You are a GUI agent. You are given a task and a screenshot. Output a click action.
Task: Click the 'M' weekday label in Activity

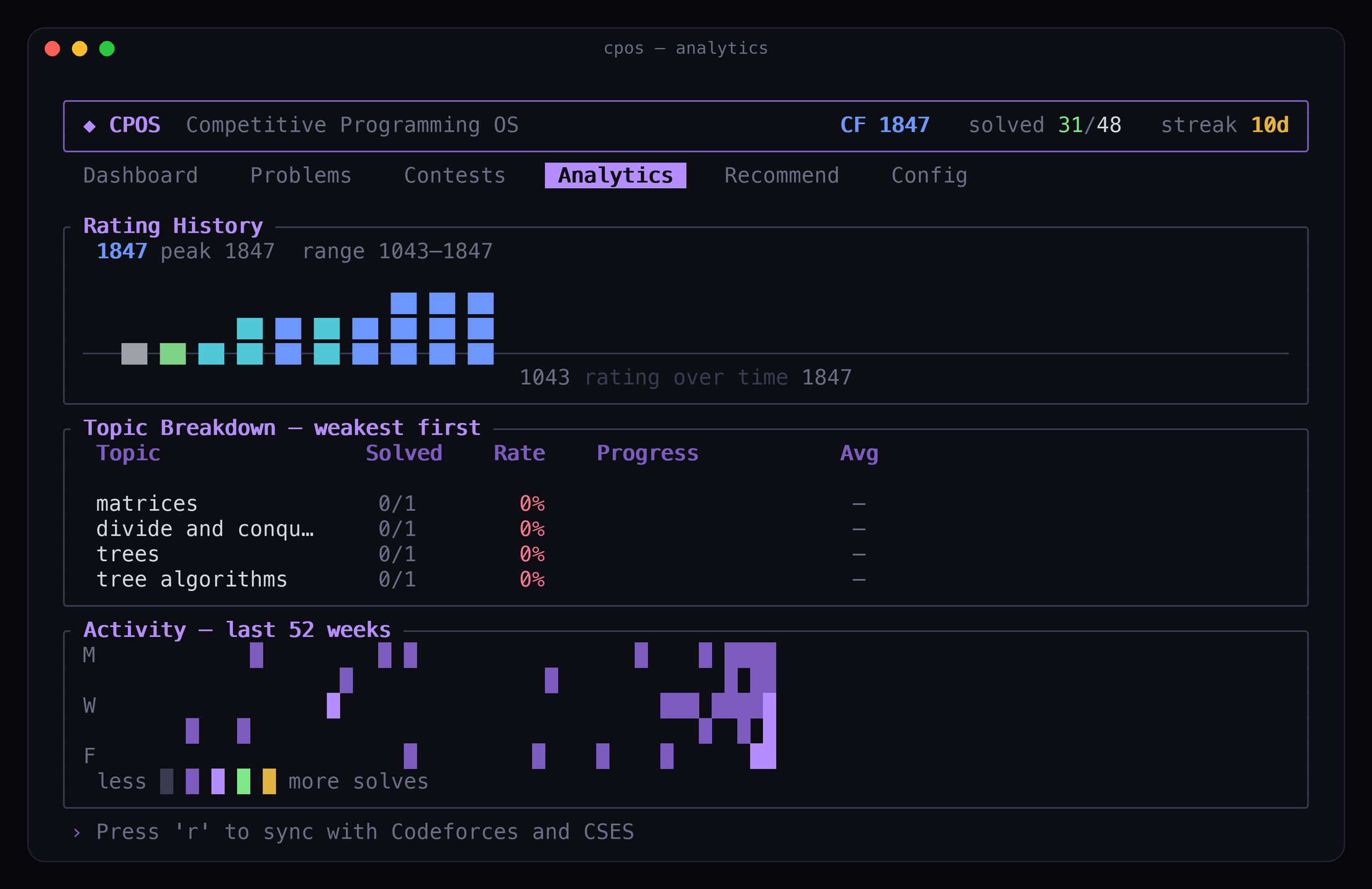click(x=89, y=656)
